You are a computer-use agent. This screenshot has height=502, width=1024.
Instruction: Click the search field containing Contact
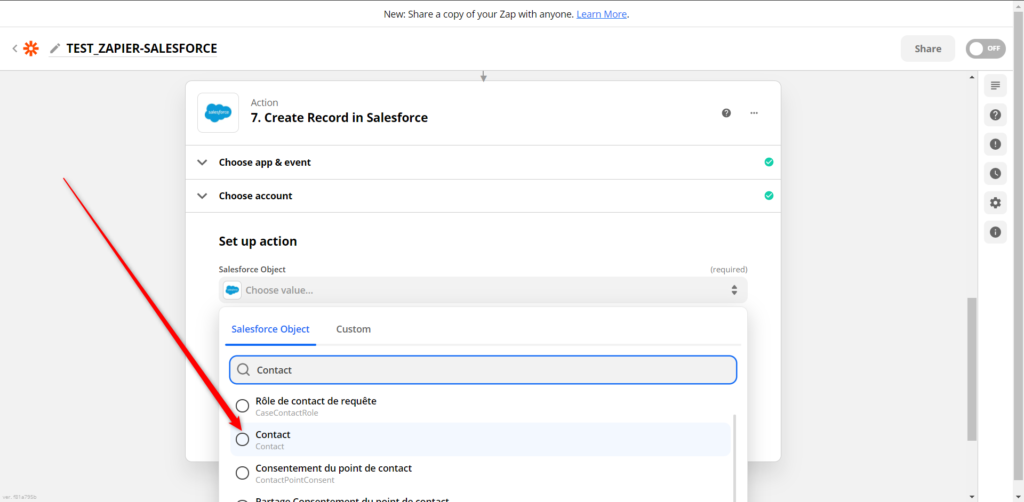[x=483, y=370]
